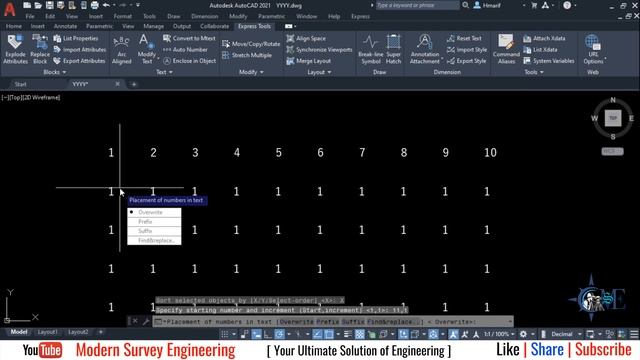Open URL Options tool
Image resolution: width=640 pixels, height=360 pixels.
click(x=593, y=49)
